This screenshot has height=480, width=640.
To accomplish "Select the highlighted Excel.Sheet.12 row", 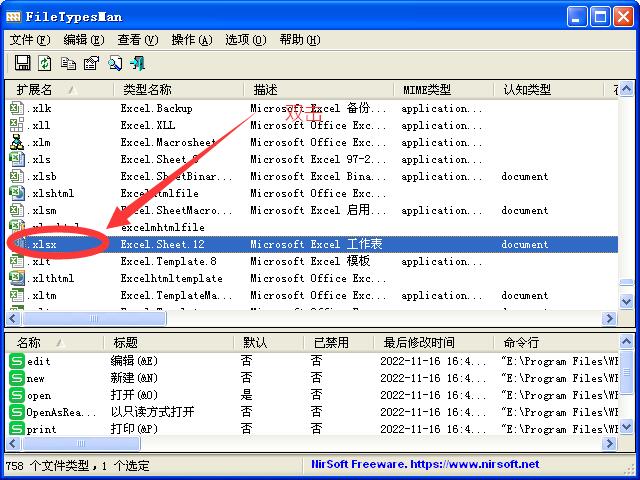I will click(x=313, y=244).
